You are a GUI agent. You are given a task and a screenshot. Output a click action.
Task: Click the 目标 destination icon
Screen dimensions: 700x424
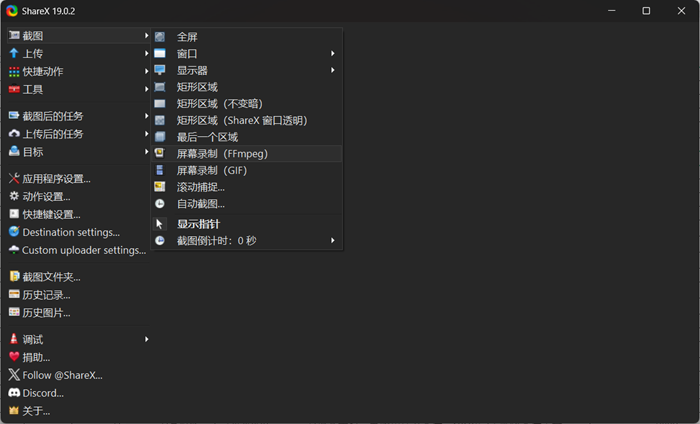[x=14, y=152]
